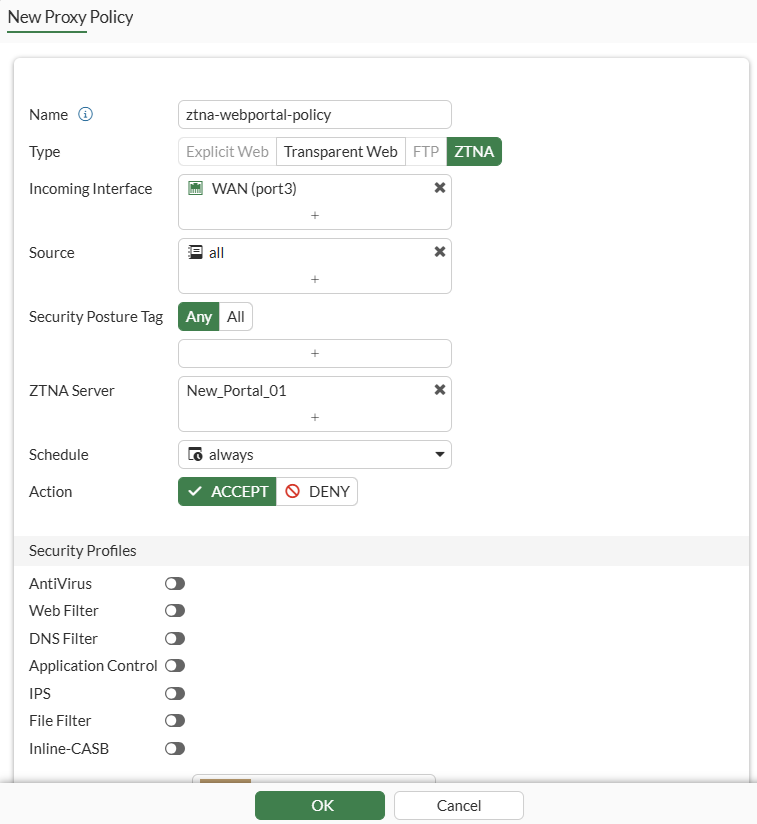The height and width of the screenshot is (824, 757).
Task: Remove New_Portal_01 from ZTNA Server
Action: pyautogui.click(x=440, y=389)
